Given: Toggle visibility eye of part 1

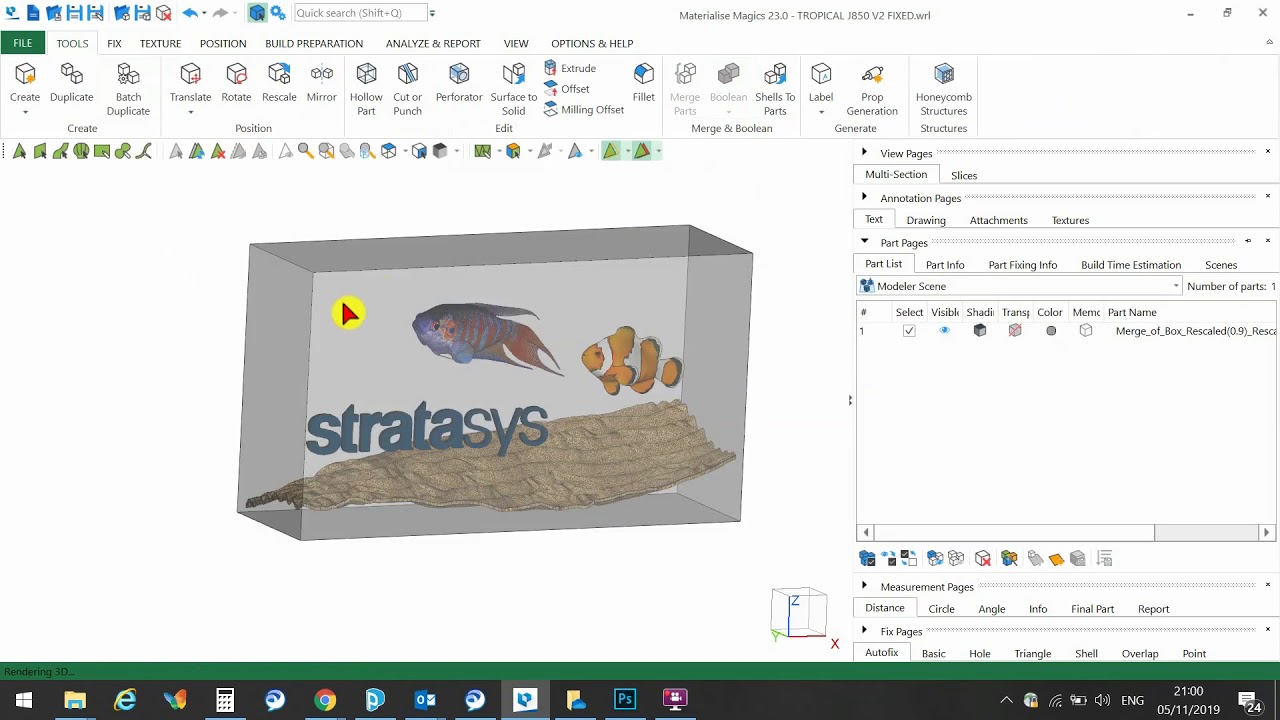Looking at the screenshot, I should pyautogui.click(x=944, y=331).
